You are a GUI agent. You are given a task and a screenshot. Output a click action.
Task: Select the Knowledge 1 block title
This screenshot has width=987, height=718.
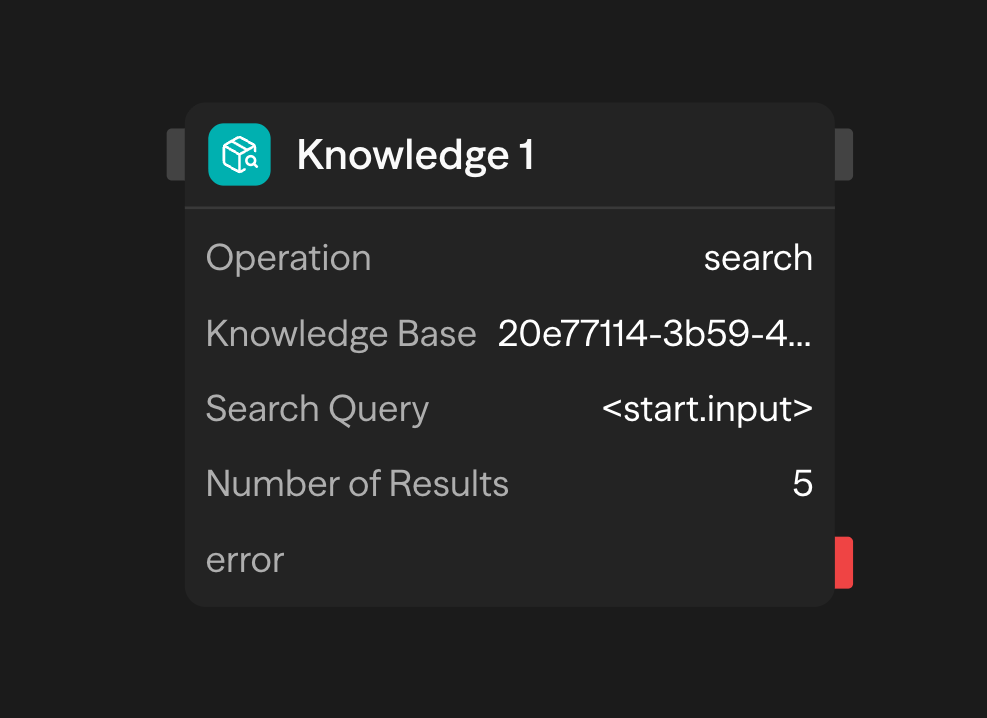415,156
